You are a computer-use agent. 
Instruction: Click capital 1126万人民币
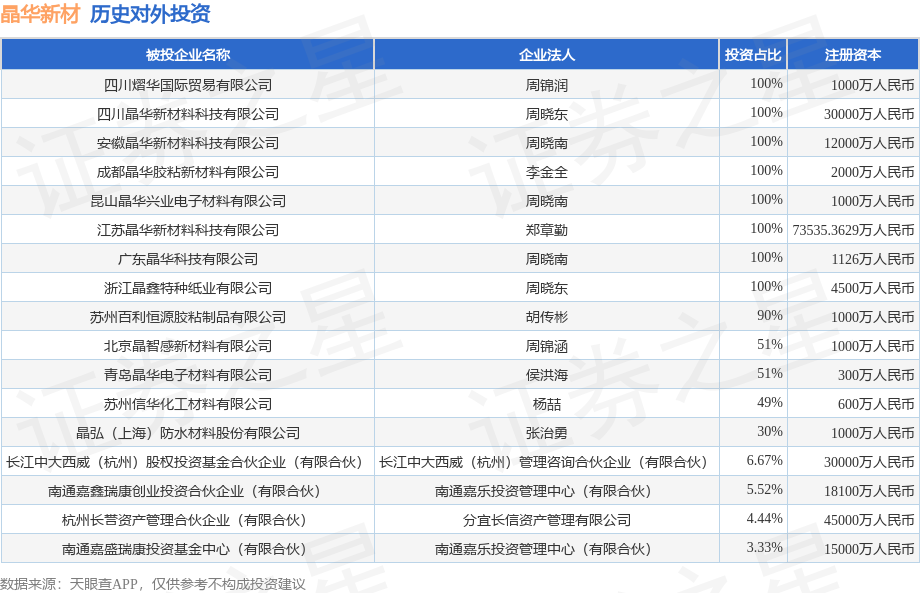pyautogui.click(x=872, y=259)
